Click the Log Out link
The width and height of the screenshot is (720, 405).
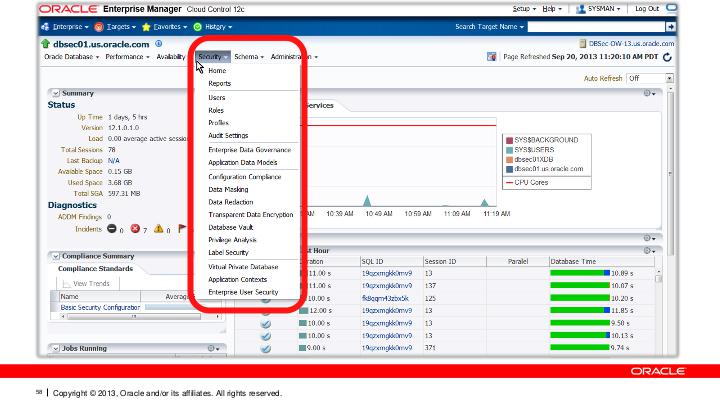[647, 9]
